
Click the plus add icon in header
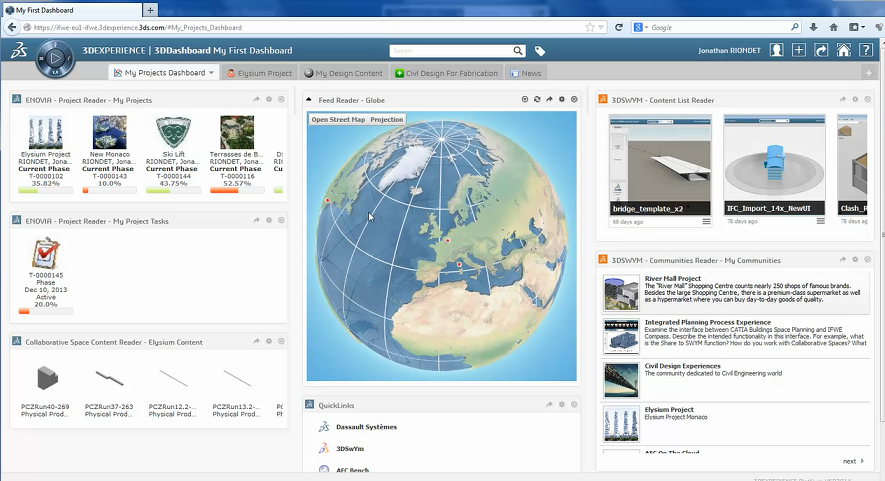tap(799, 50)
